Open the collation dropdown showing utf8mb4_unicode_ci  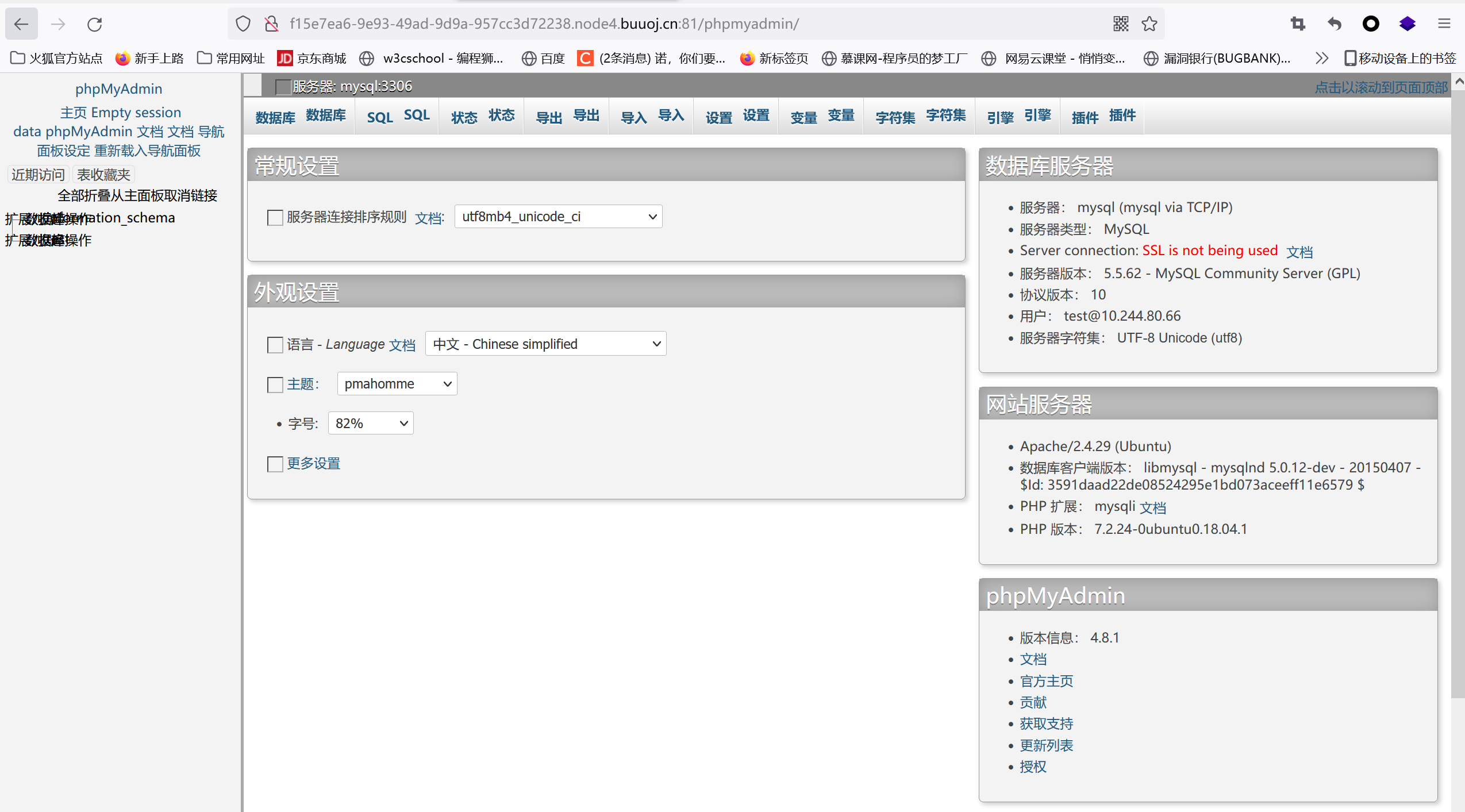557,217
